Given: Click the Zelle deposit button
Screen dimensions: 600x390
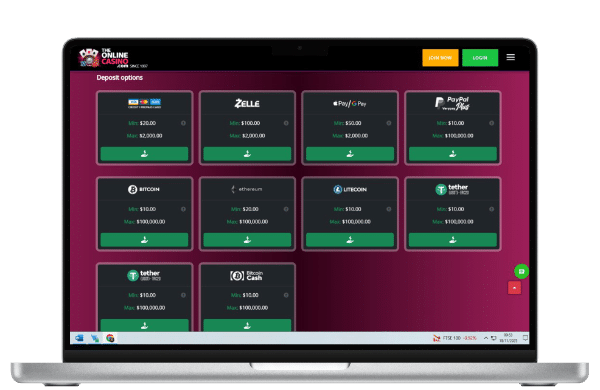Looking at the screenshot, I should click(x=247, y=154).
